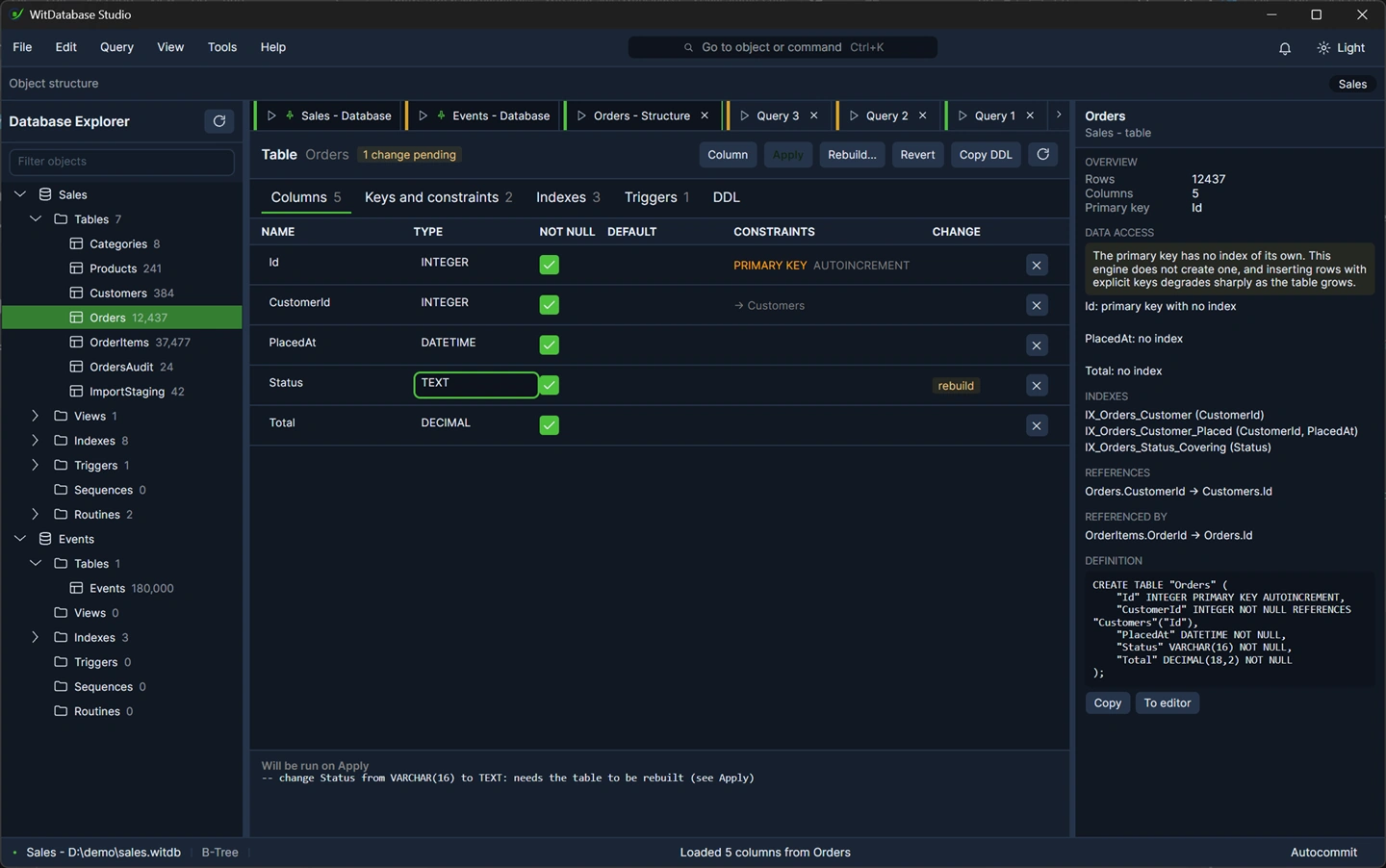Click the OrderItems table icon
Viewport: 1386px width, 868px height.
[76, 342]
